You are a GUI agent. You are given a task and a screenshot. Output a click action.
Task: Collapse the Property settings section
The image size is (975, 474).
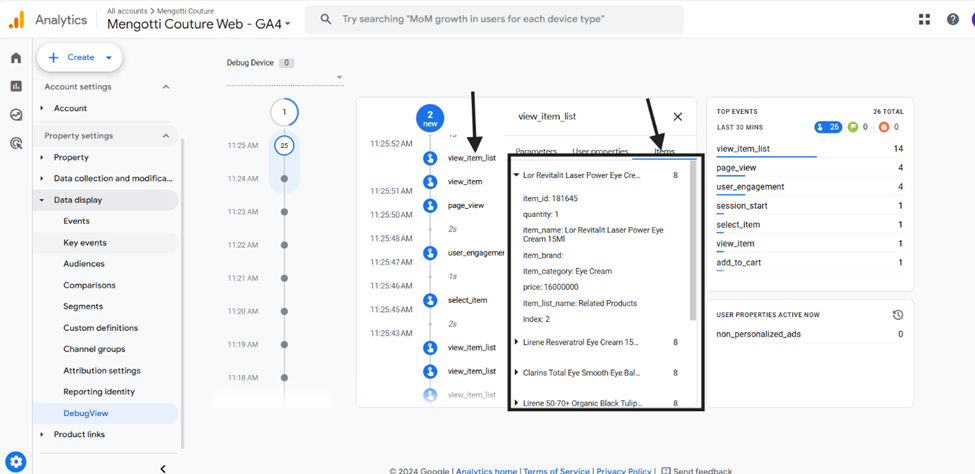[166, 136]
